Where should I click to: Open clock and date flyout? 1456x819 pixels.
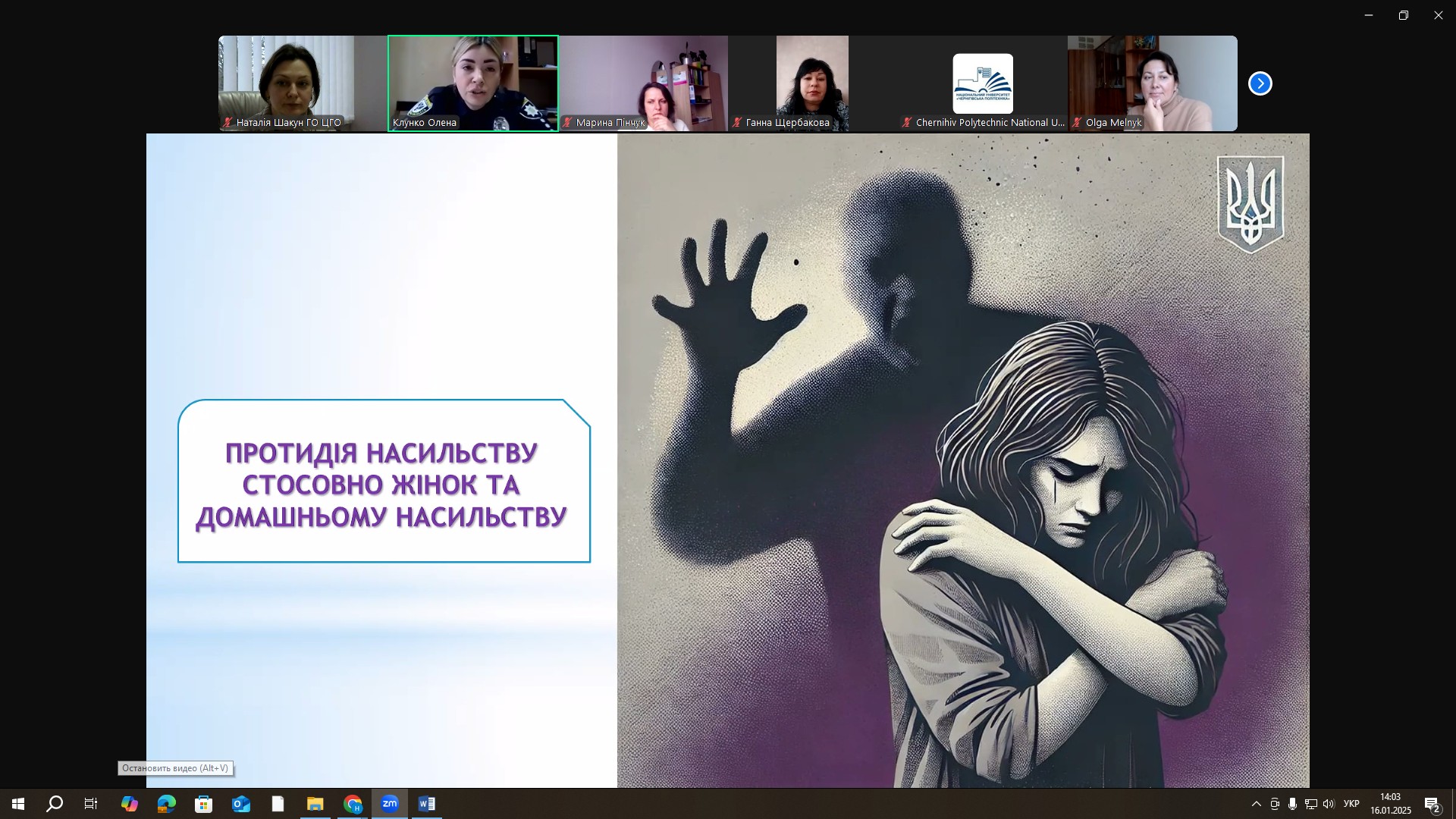[x=1390, y=804]
